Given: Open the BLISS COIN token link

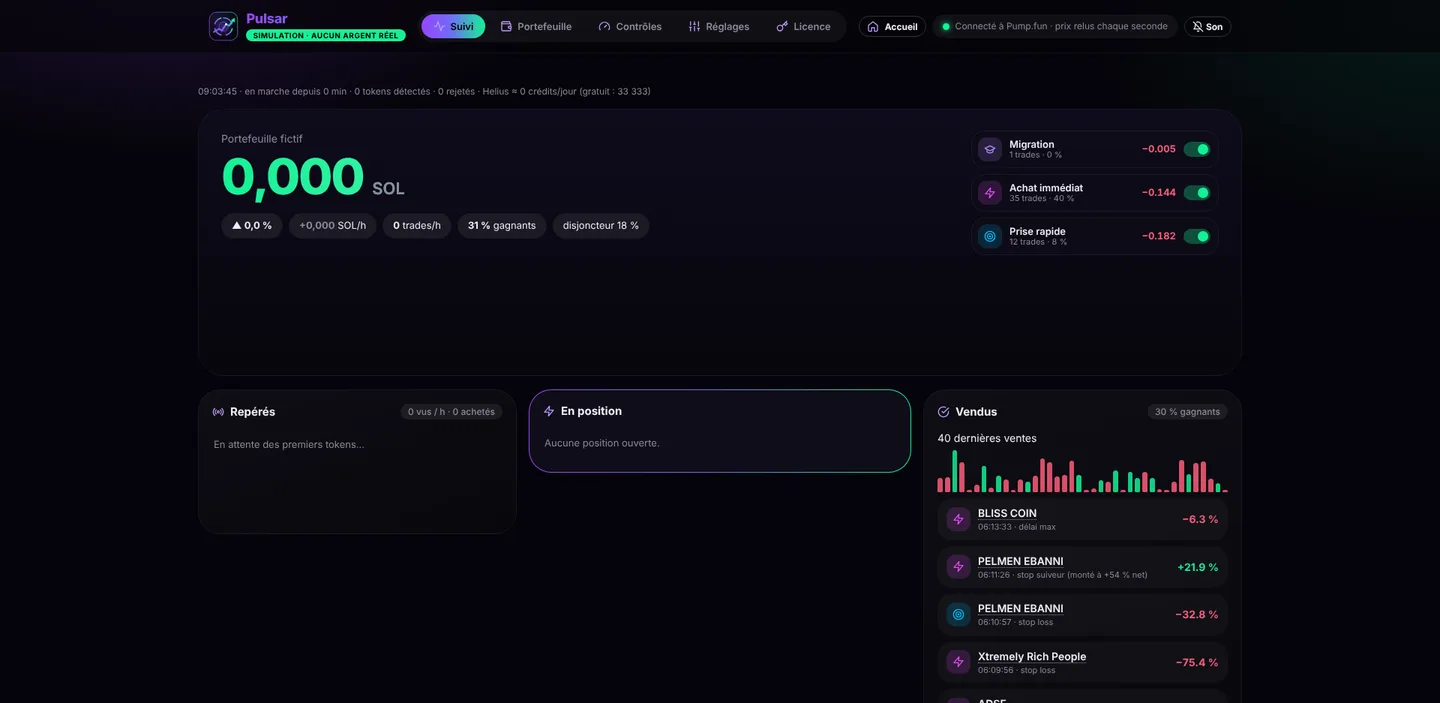Looking at the screenshot, I should pyautogui.click(x=1007, y=513).
